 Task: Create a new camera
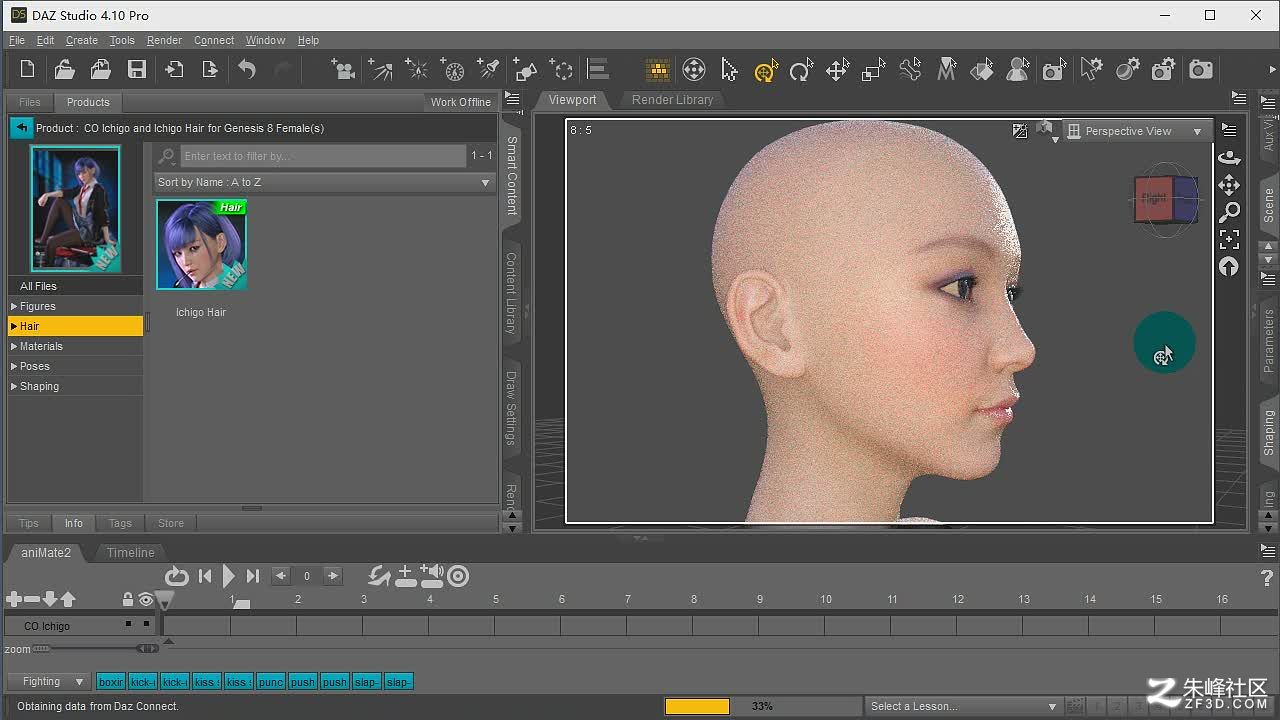344,69
